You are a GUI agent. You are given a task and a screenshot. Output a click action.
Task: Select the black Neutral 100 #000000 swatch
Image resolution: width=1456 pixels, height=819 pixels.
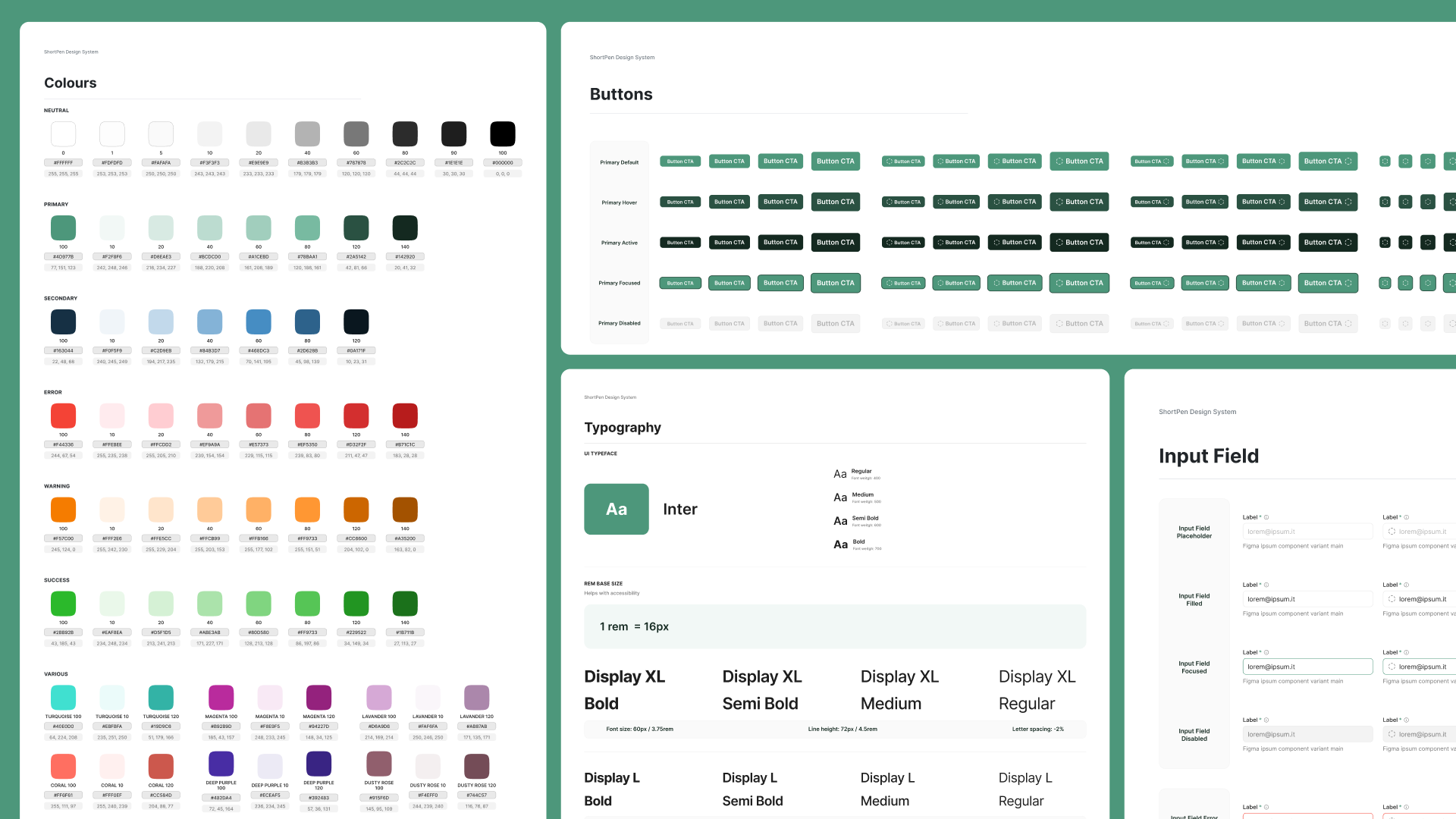[502, 134]
